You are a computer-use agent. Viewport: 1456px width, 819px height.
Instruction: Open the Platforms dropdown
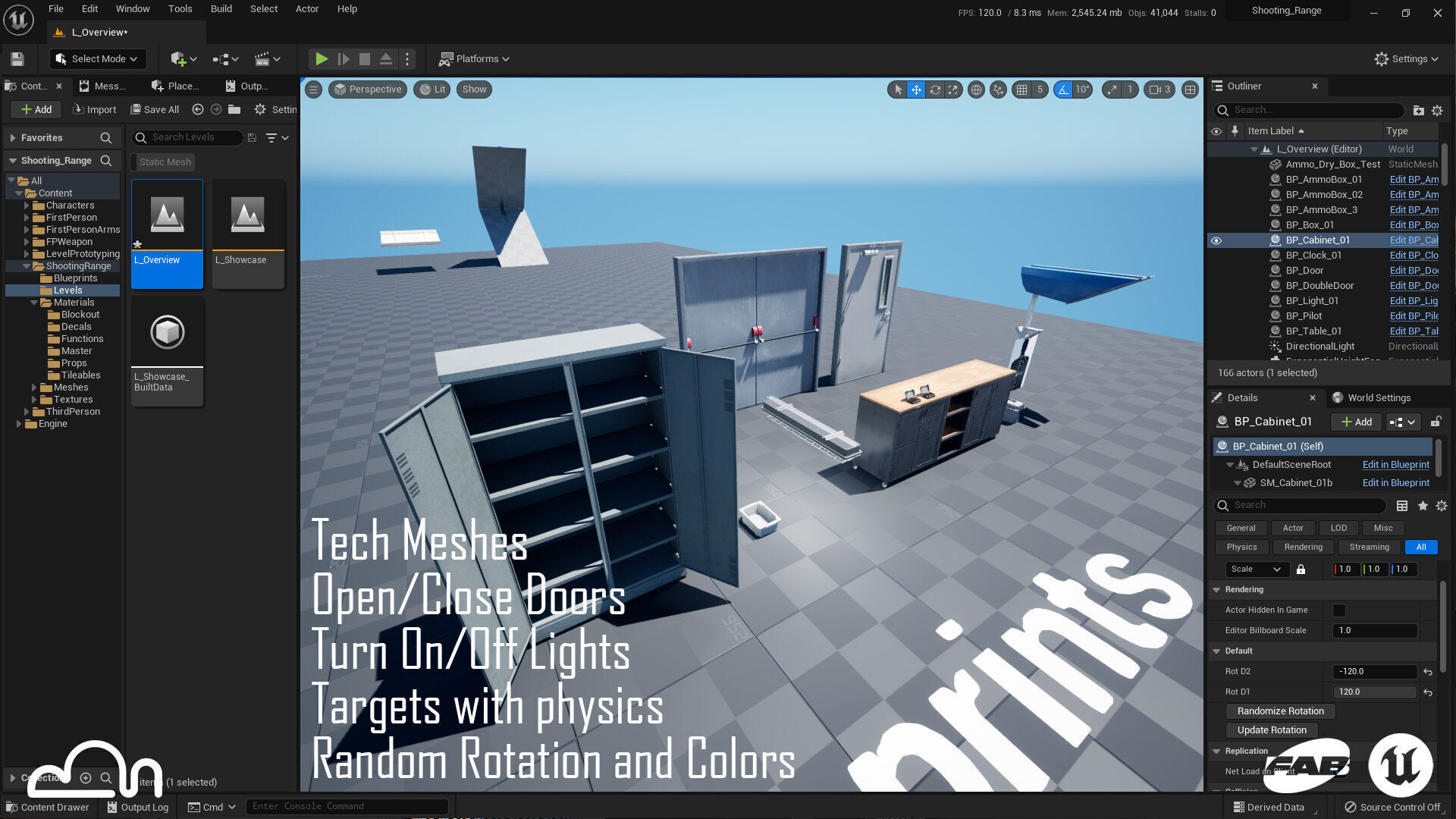(x=474, y=59)
